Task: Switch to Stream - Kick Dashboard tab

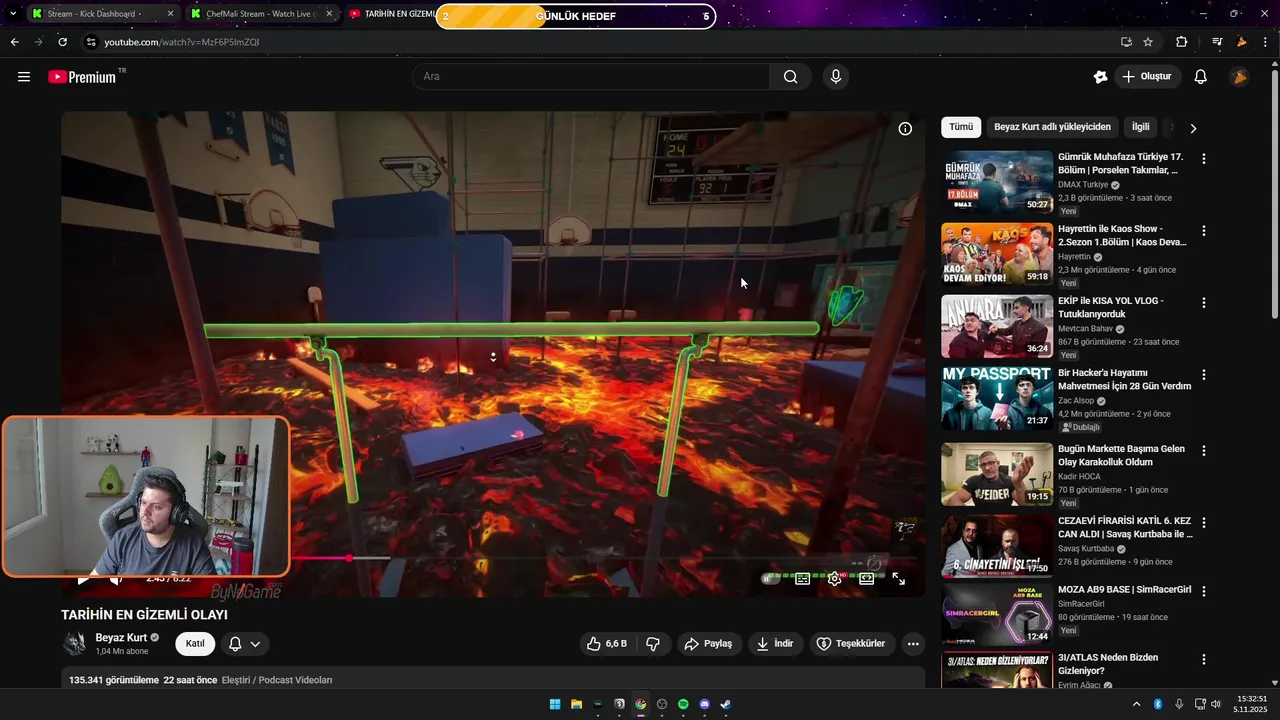Action: (x=102, y=14)
